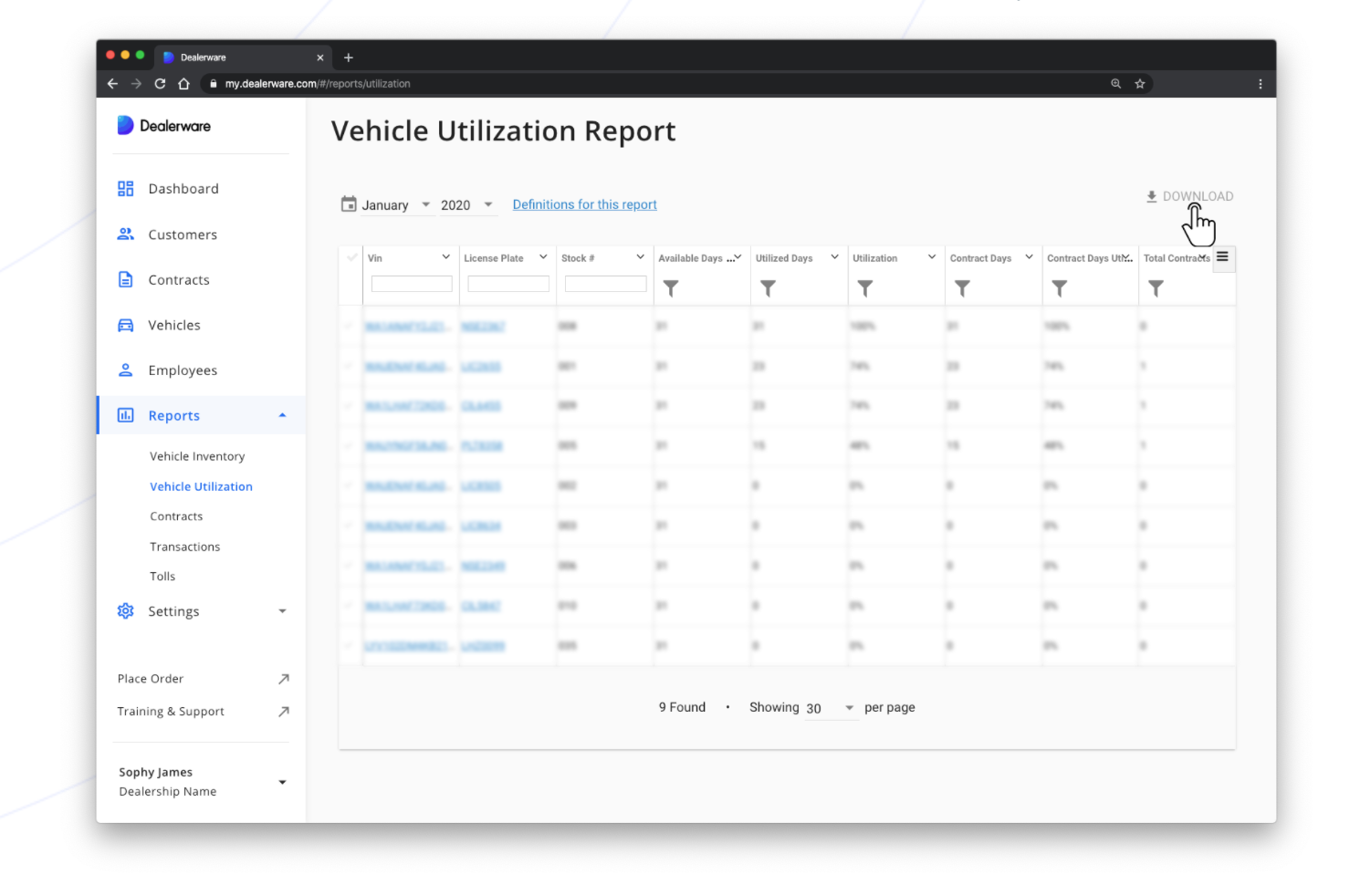Select the Customers icon in the sidebar
Screen dimensions: 1360x896
tap(125, 234)
